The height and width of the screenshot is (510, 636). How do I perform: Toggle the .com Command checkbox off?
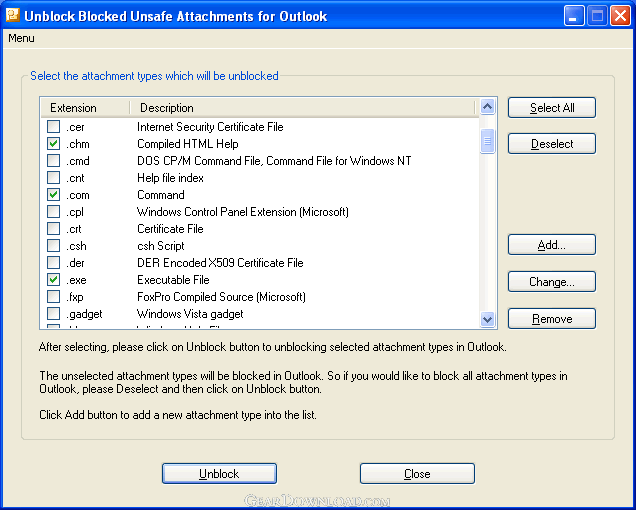(54, 195)
